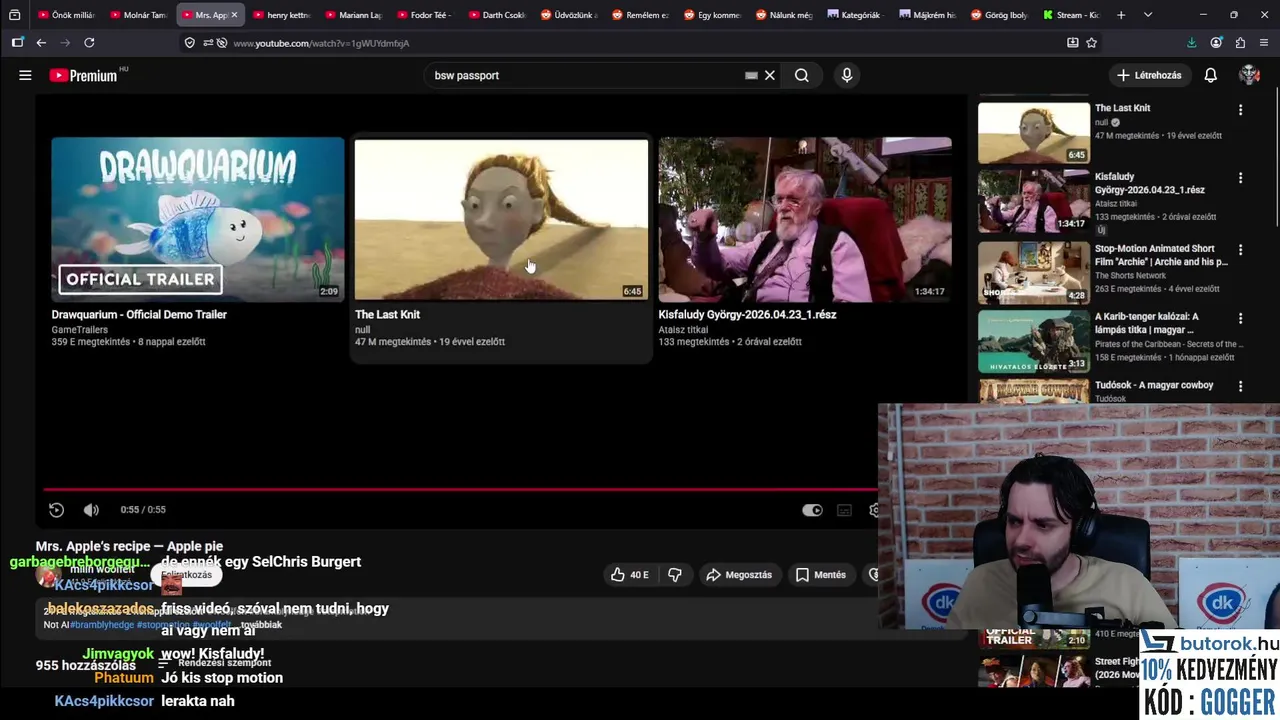Open the site permissions icon beside the URL

point(208,43)
